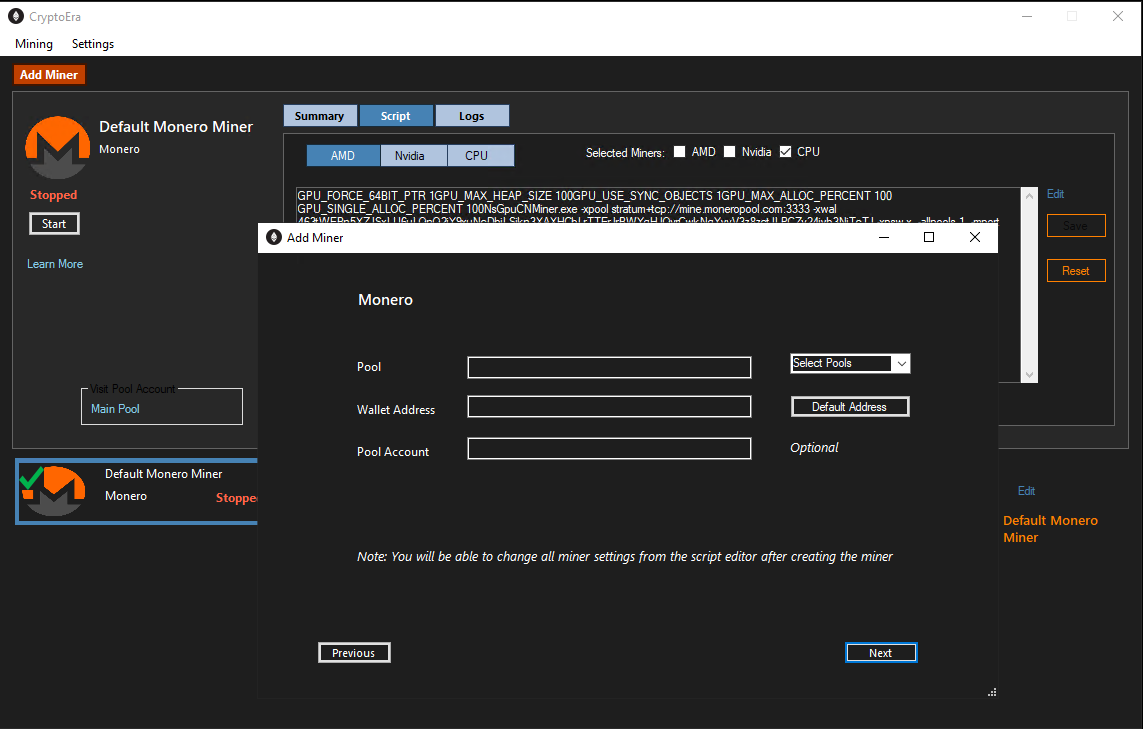Open the Mining menu

tap(34, 44)
